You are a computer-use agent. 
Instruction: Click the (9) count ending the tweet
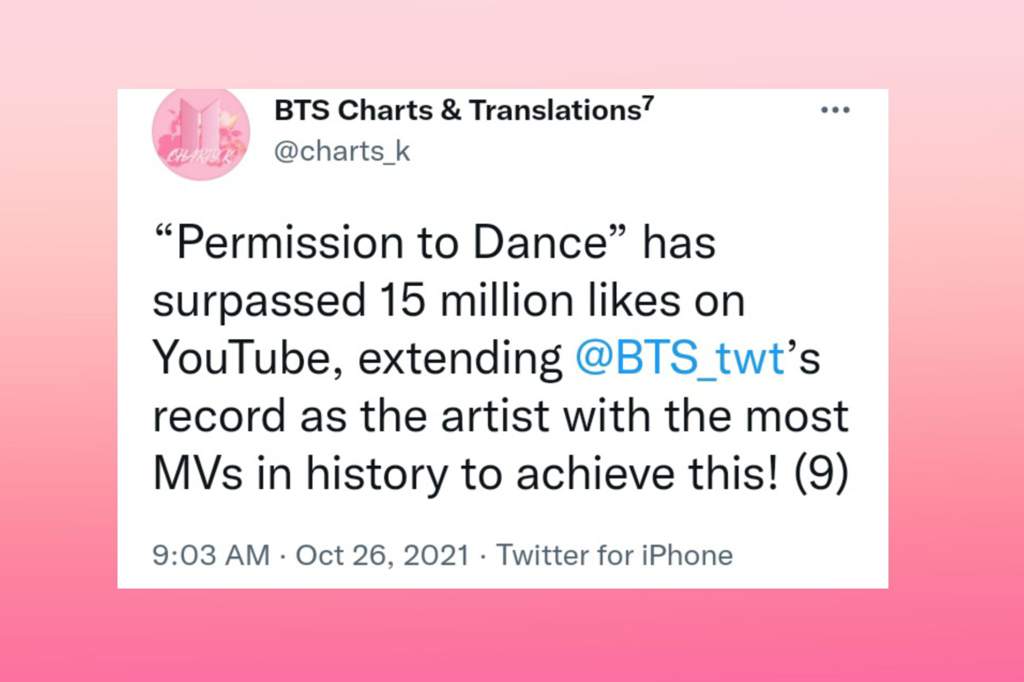[822, 474]
